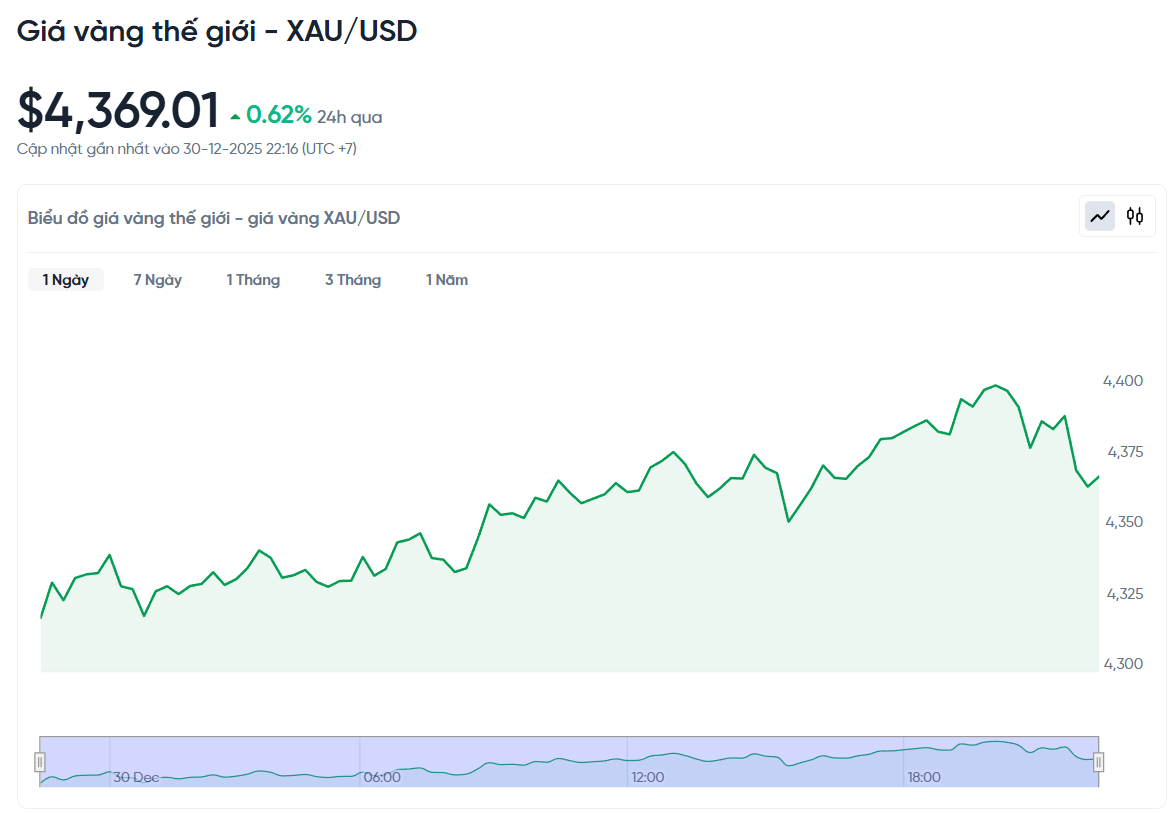View the "1 Năm" price history
Viewport: 1168px width, 814px height.
pos(446,280)
